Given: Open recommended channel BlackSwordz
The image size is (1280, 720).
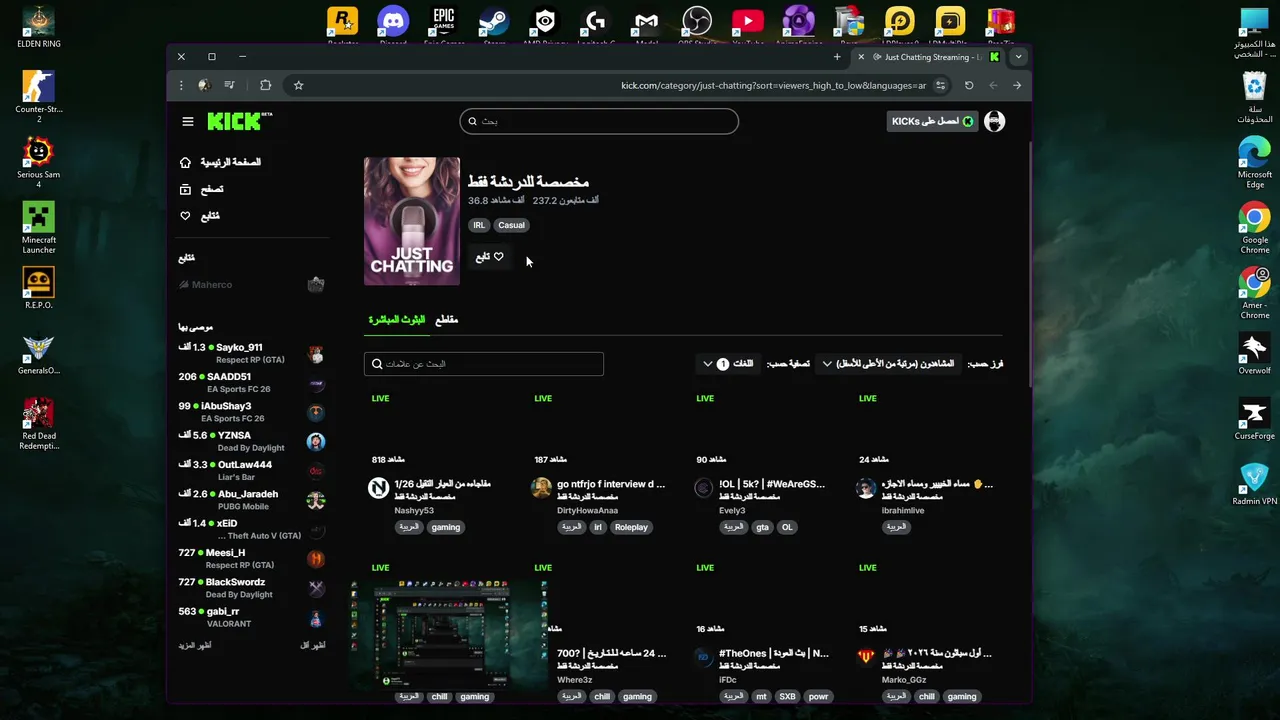Looking at the screenshot, I should click(x=252, y=588).
